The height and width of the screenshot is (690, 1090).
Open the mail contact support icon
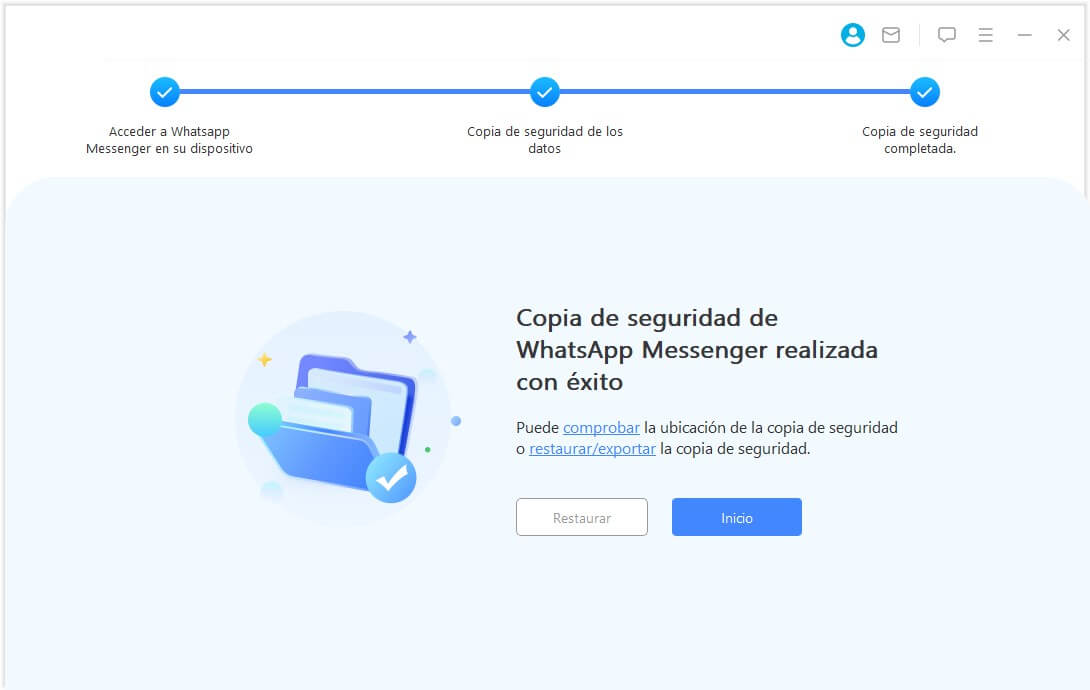click(x=890, y=34)
